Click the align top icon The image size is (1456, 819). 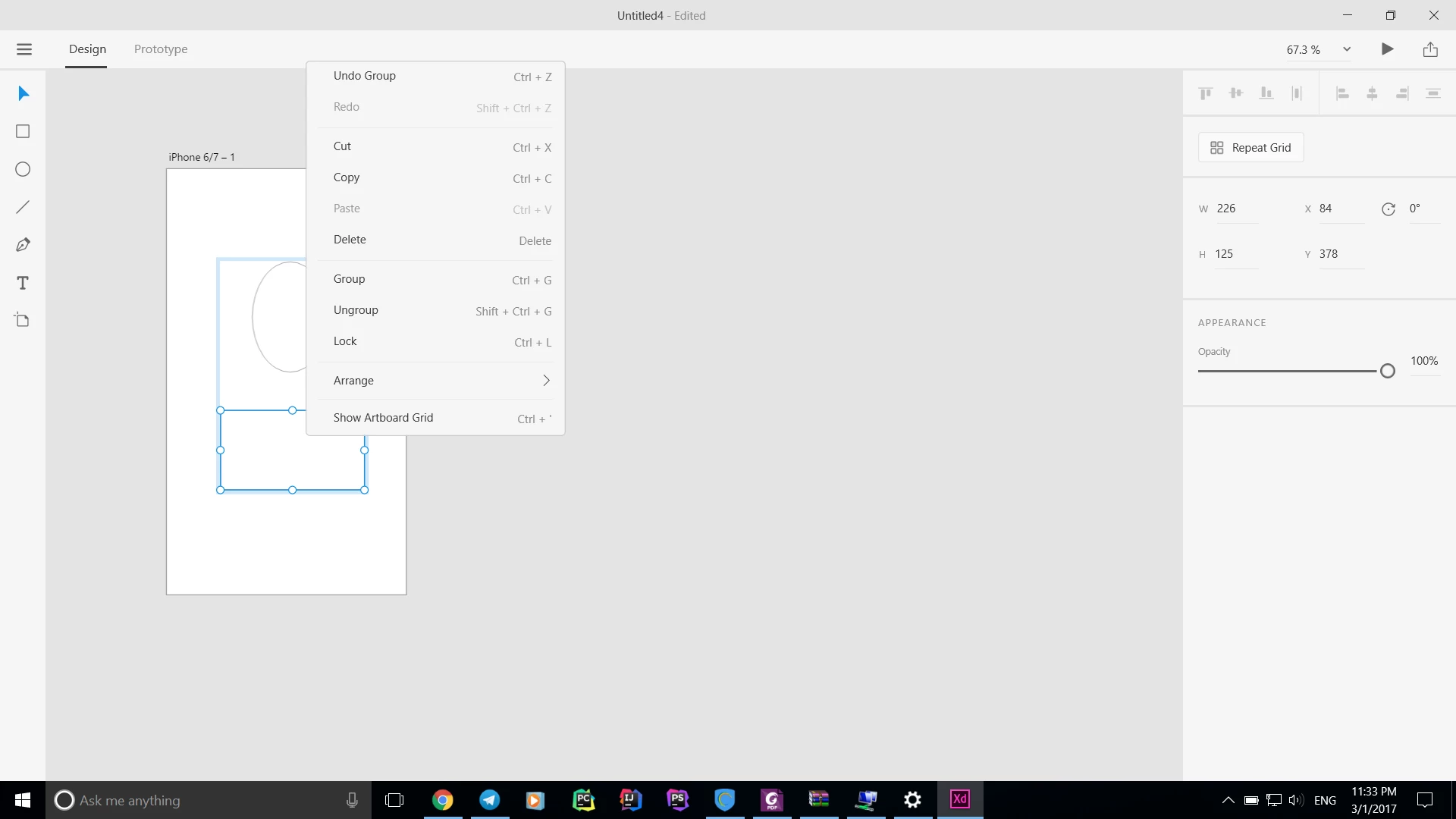(1206, 93)
